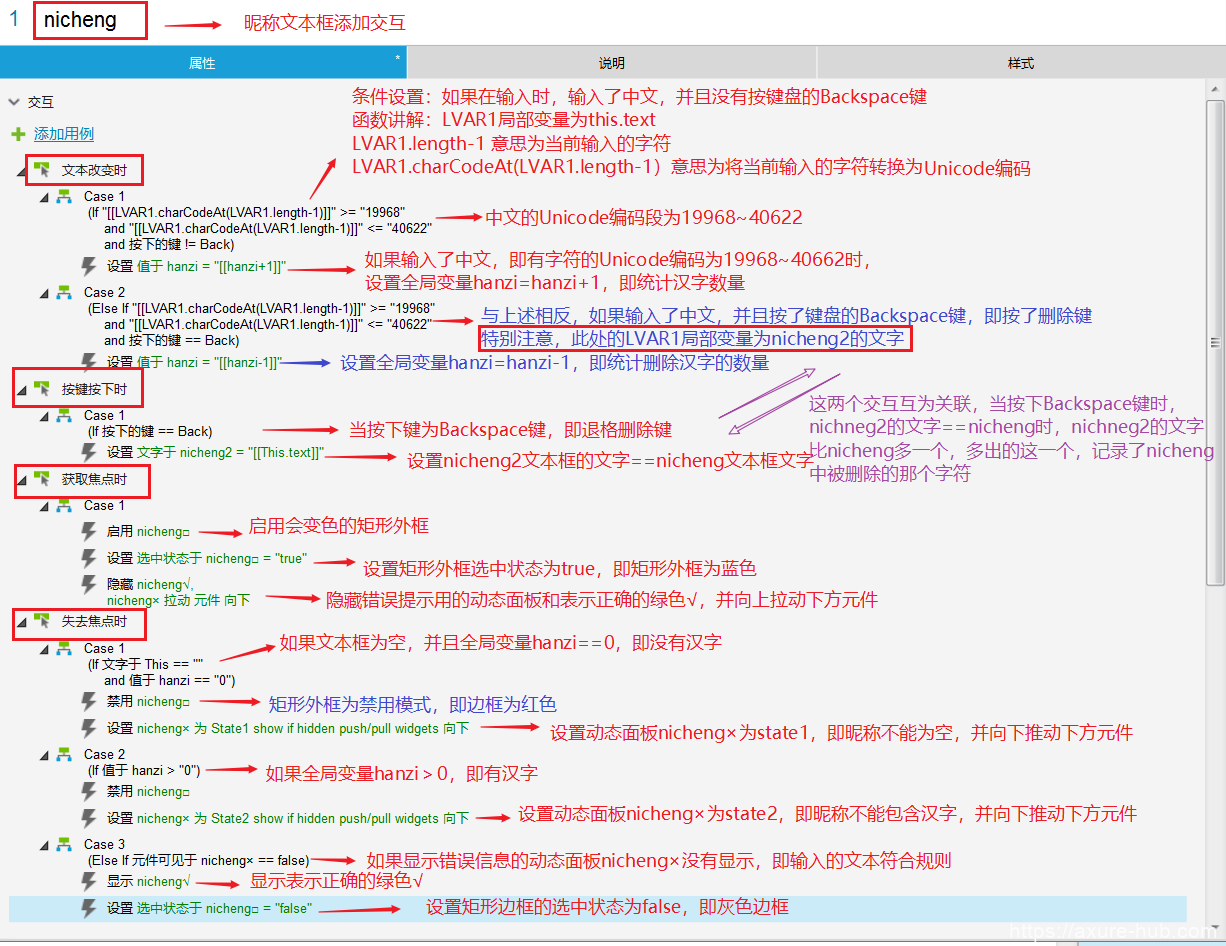Click the nicheng widget name field
Screen dimensions: 1226x946
tap(90, 21)
